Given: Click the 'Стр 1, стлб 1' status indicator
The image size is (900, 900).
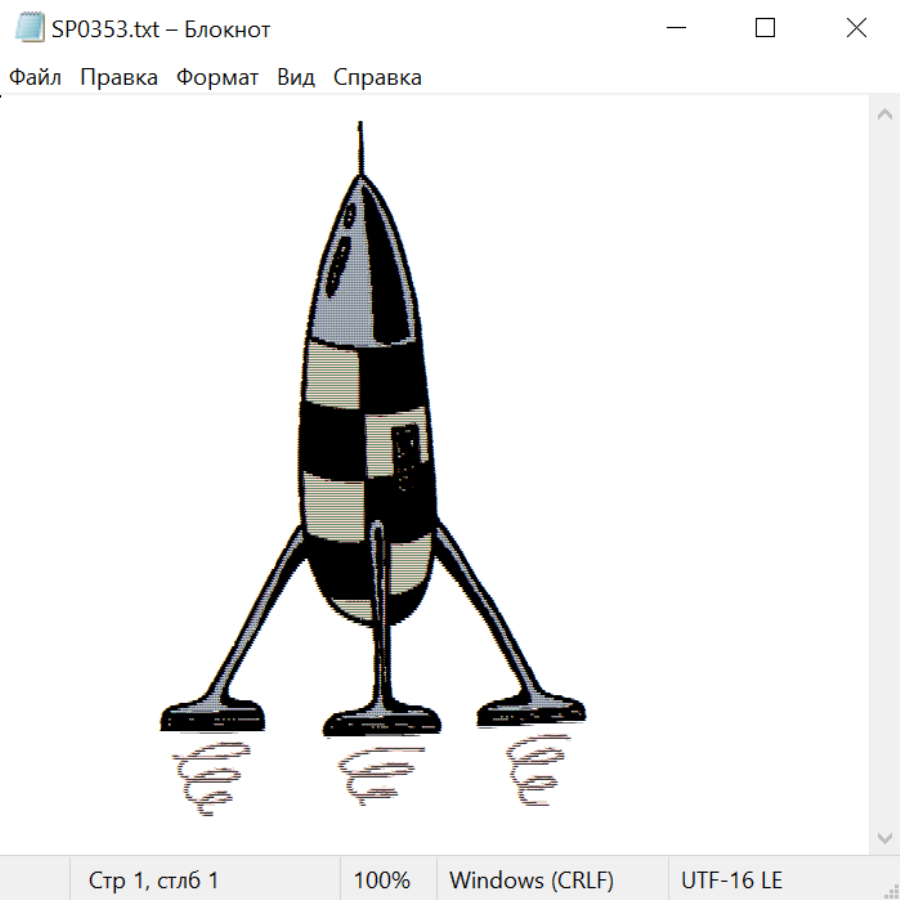Looking at the screenshot, I should point(154,881).
